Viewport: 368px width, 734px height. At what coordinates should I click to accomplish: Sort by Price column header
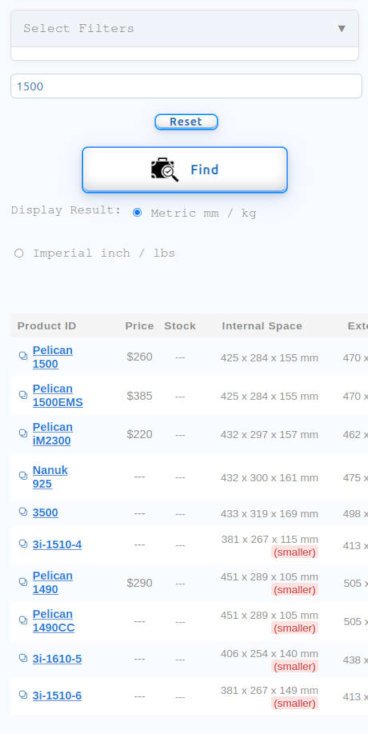(x=139, y=326)
